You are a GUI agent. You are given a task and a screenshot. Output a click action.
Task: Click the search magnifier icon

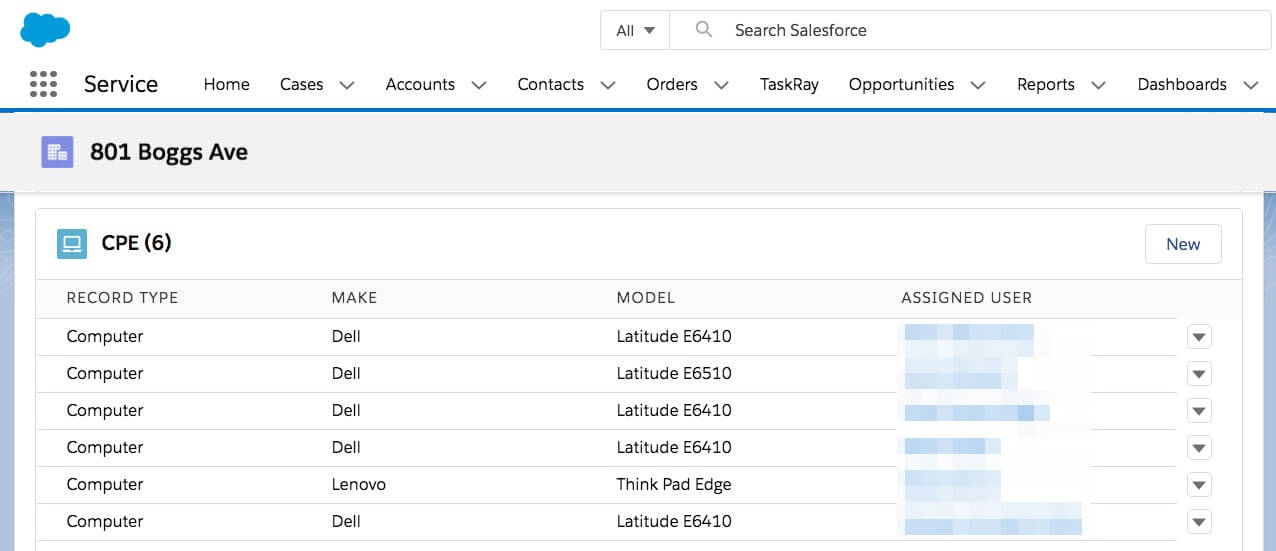pos(704,30)
